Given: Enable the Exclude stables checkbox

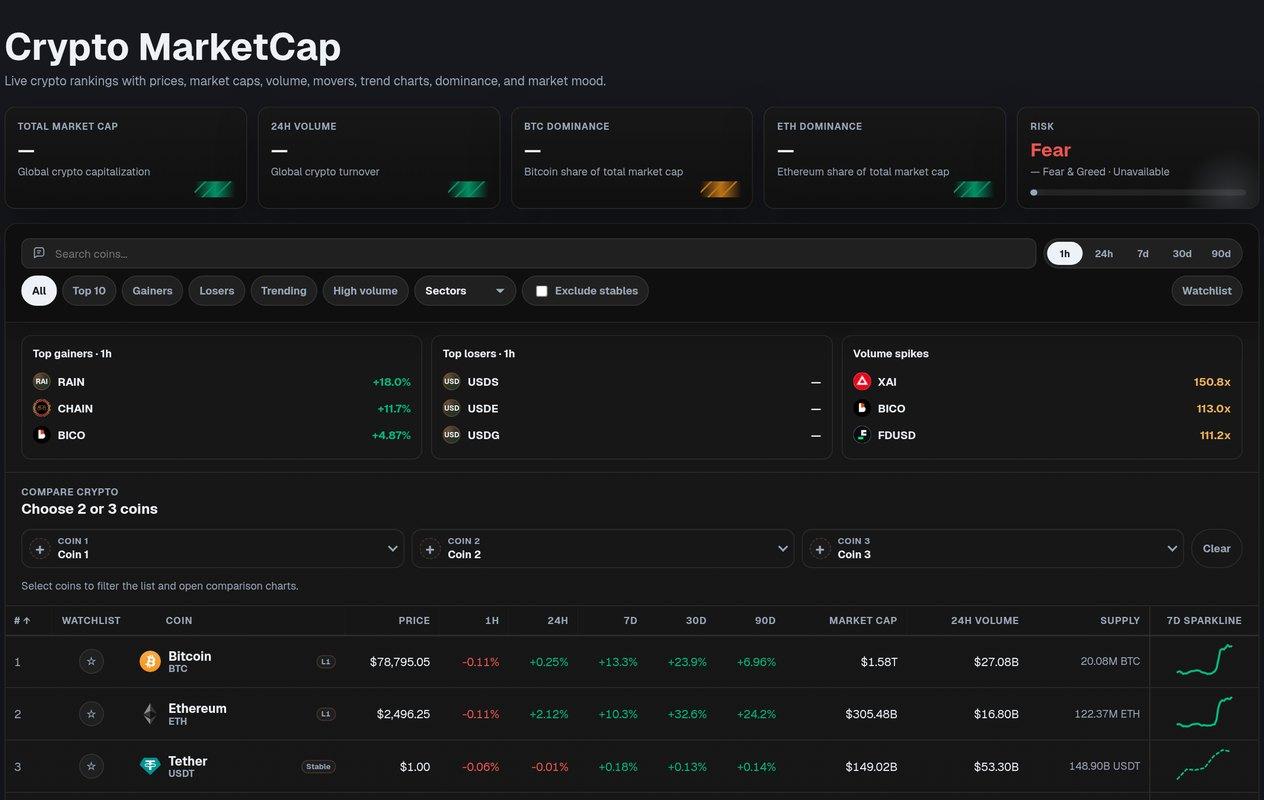Looking at the screenshot, I should click(542, 291).
